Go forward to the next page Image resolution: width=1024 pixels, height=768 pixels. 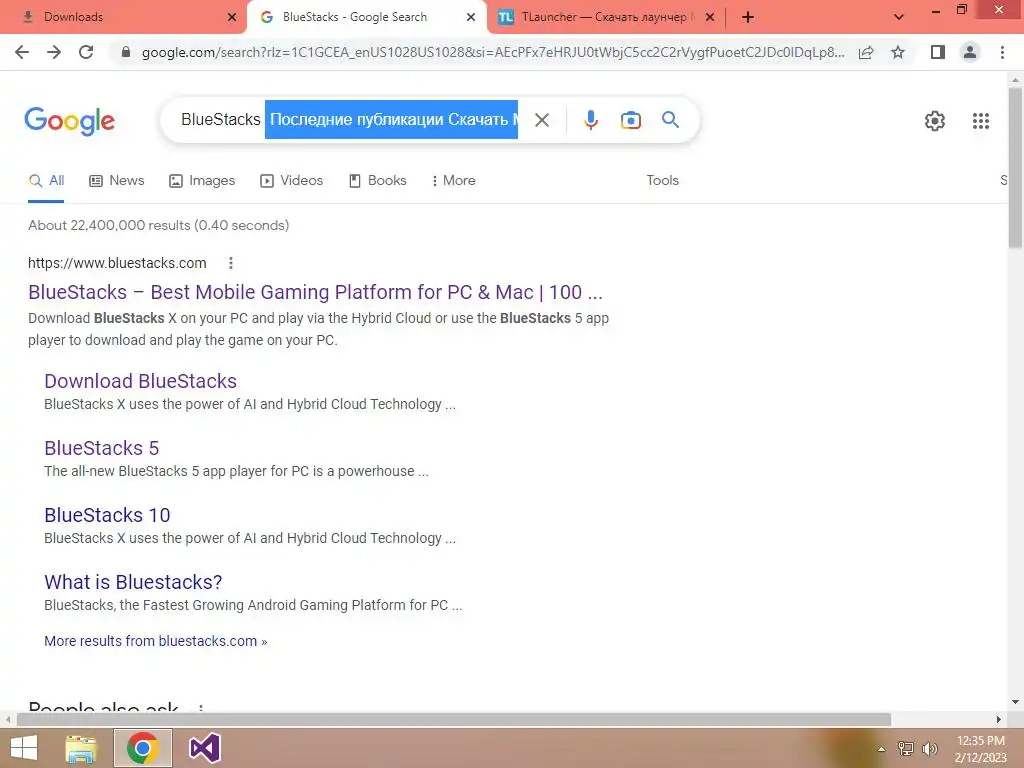pos(54,52)
